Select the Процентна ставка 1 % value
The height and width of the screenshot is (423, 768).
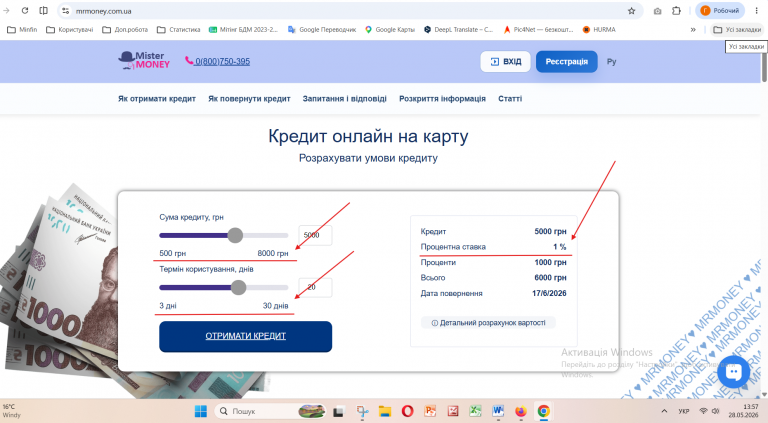(560, 247)
